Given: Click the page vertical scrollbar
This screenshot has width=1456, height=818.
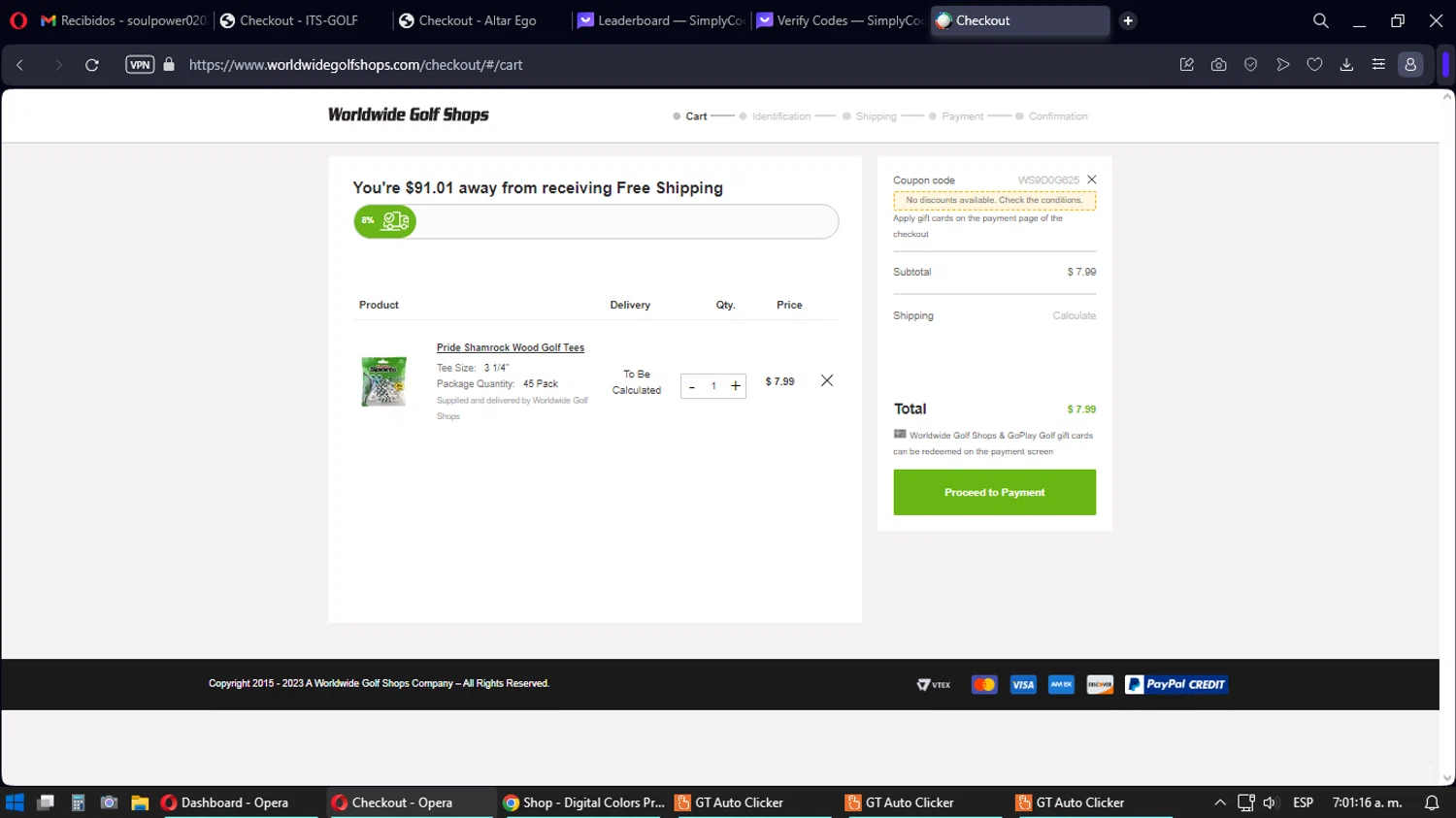Looking at the screenshot, I should tap(1447, 437).
